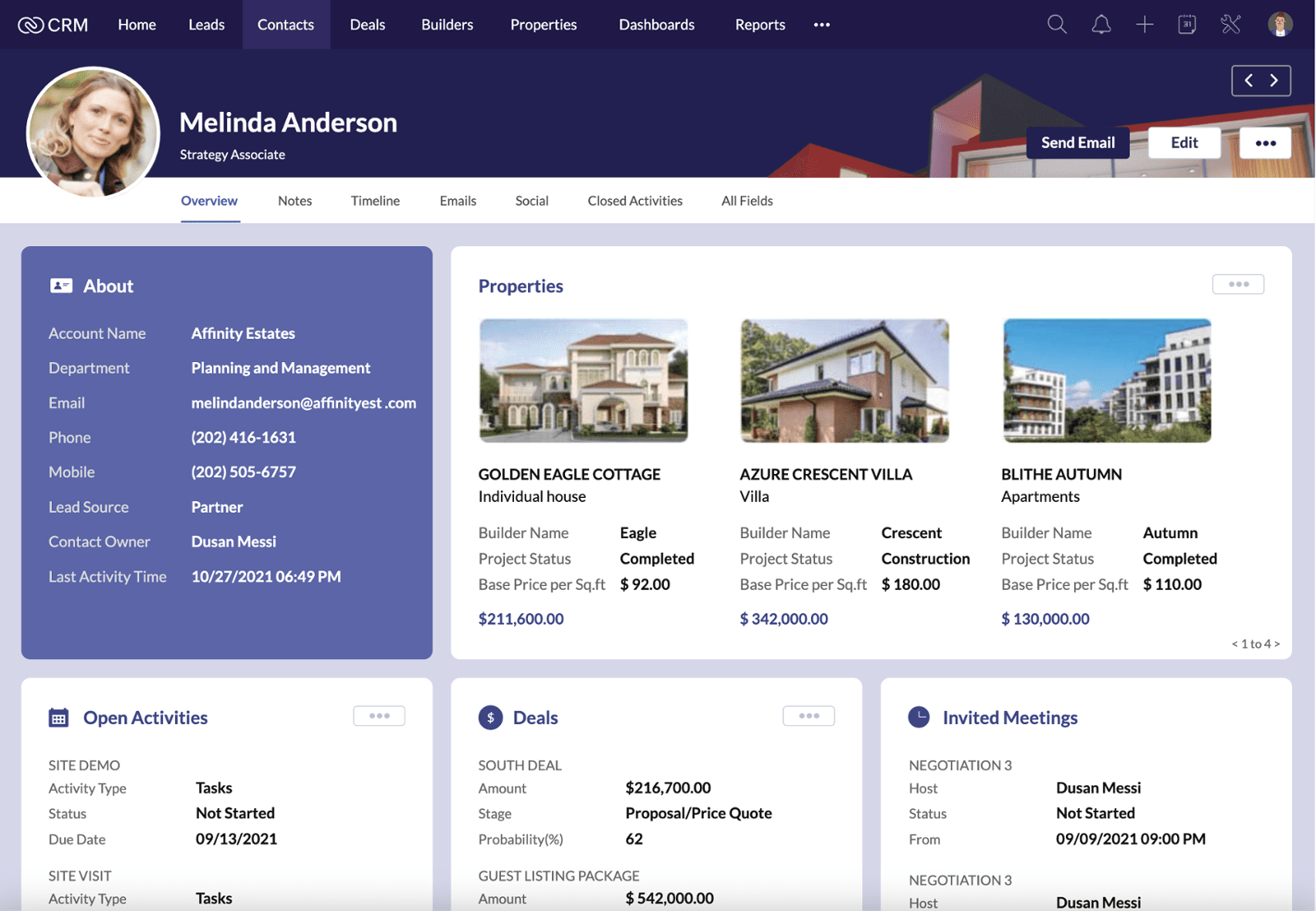Open Deals panel options menu
This screenshot has width=1316, height=911.
809,716
